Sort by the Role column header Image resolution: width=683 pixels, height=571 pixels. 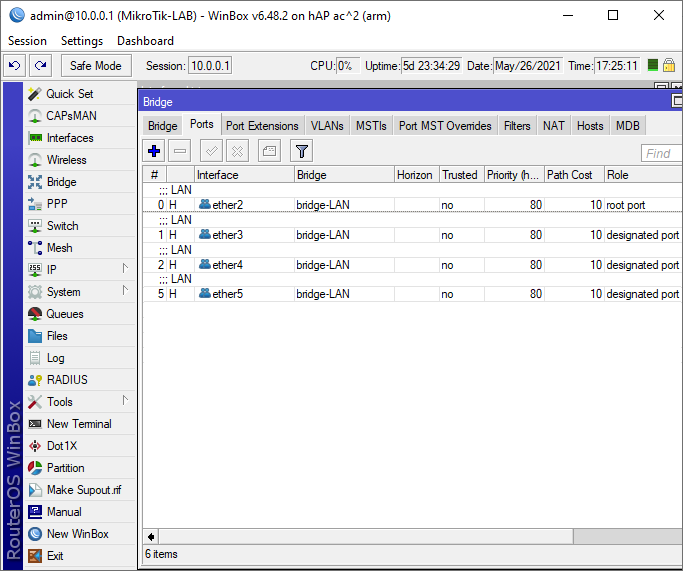(643, 175)
